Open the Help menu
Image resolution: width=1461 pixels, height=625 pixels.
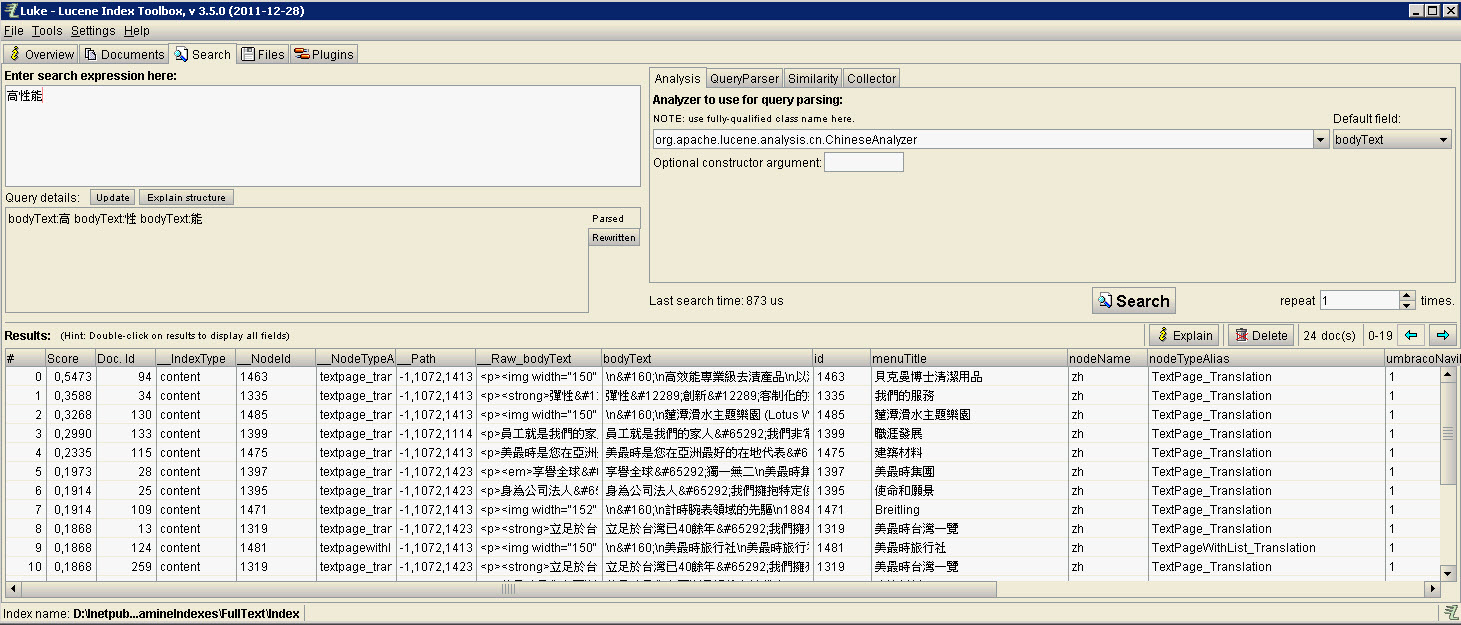(136, 31)
